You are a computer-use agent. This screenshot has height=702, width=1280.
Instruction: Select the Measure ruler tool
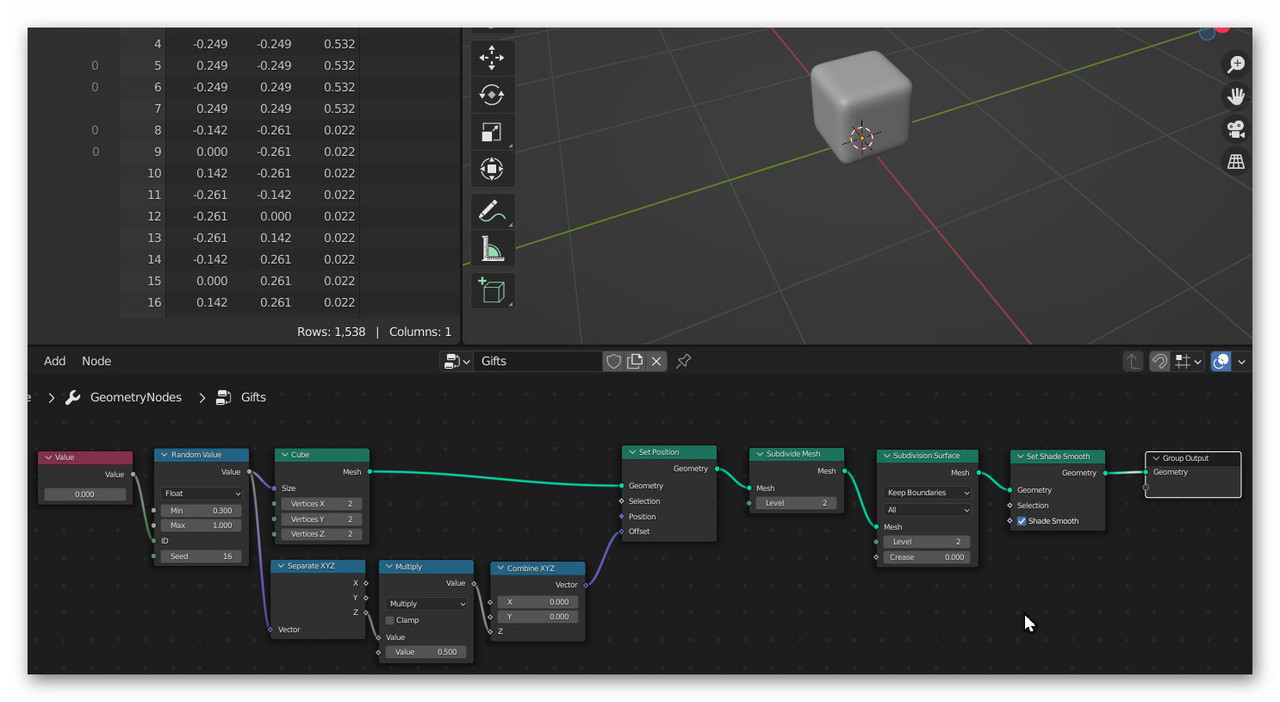coord(492,249)
